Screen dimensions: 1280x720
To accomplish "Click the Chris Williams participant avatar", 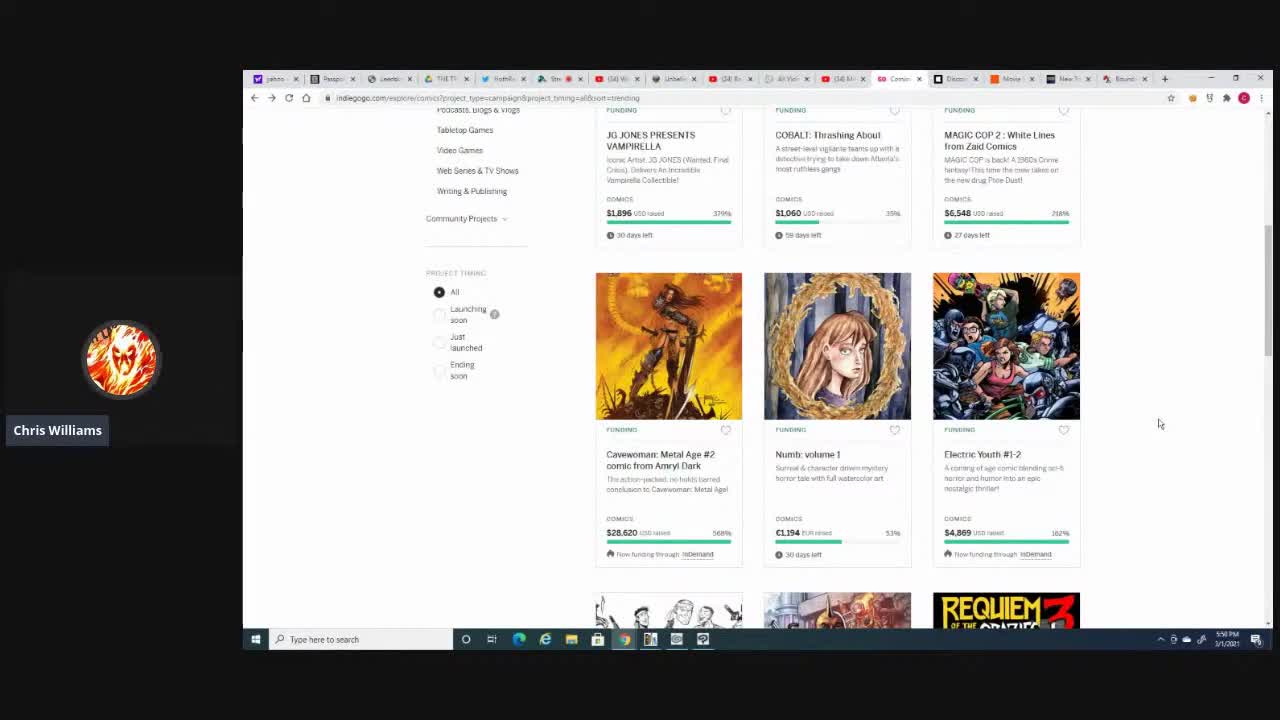I will pyautogui.click(x=121, y=359).
